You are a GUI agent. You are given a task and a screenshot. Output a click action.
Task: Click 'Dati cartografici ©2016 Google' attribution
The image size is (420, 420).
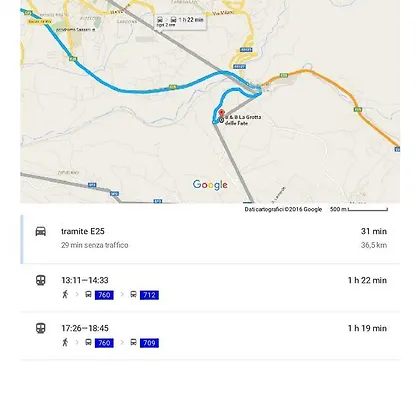(283, 209)
